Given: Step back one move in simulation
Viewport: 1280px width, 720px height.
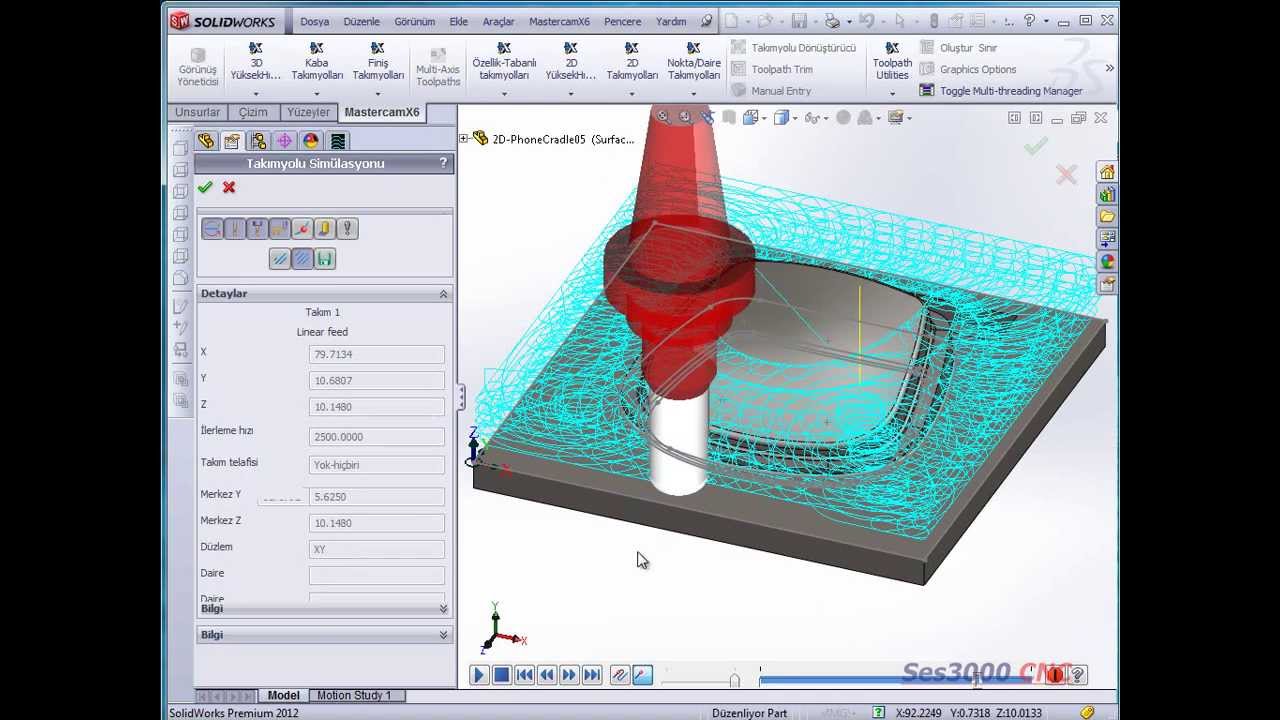Looking at the screenshot, I should click(546, 675).
